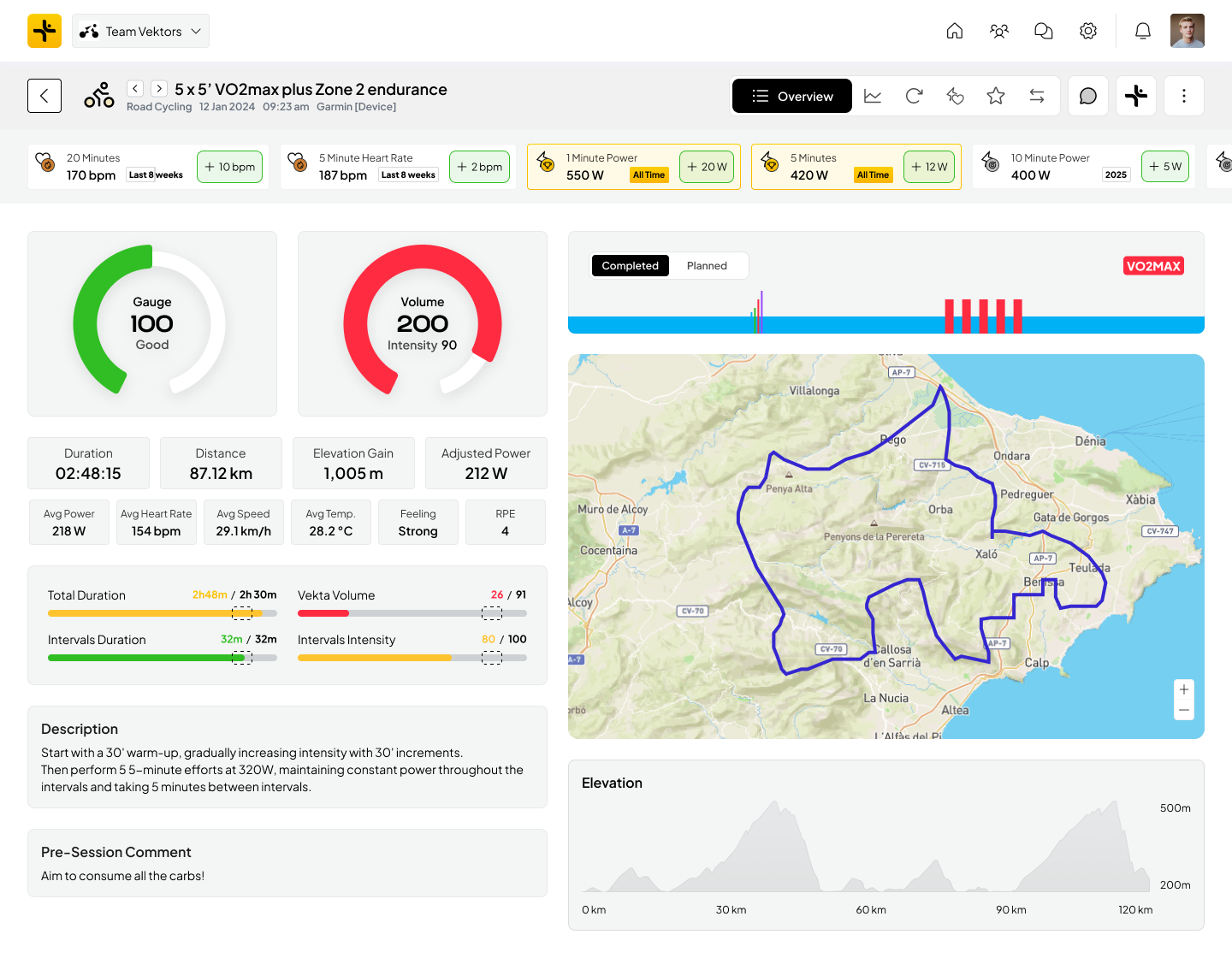1232x958 pixels.
Task: Click the Intervals Intensity progress bar
Action: [x=412, y=658]
